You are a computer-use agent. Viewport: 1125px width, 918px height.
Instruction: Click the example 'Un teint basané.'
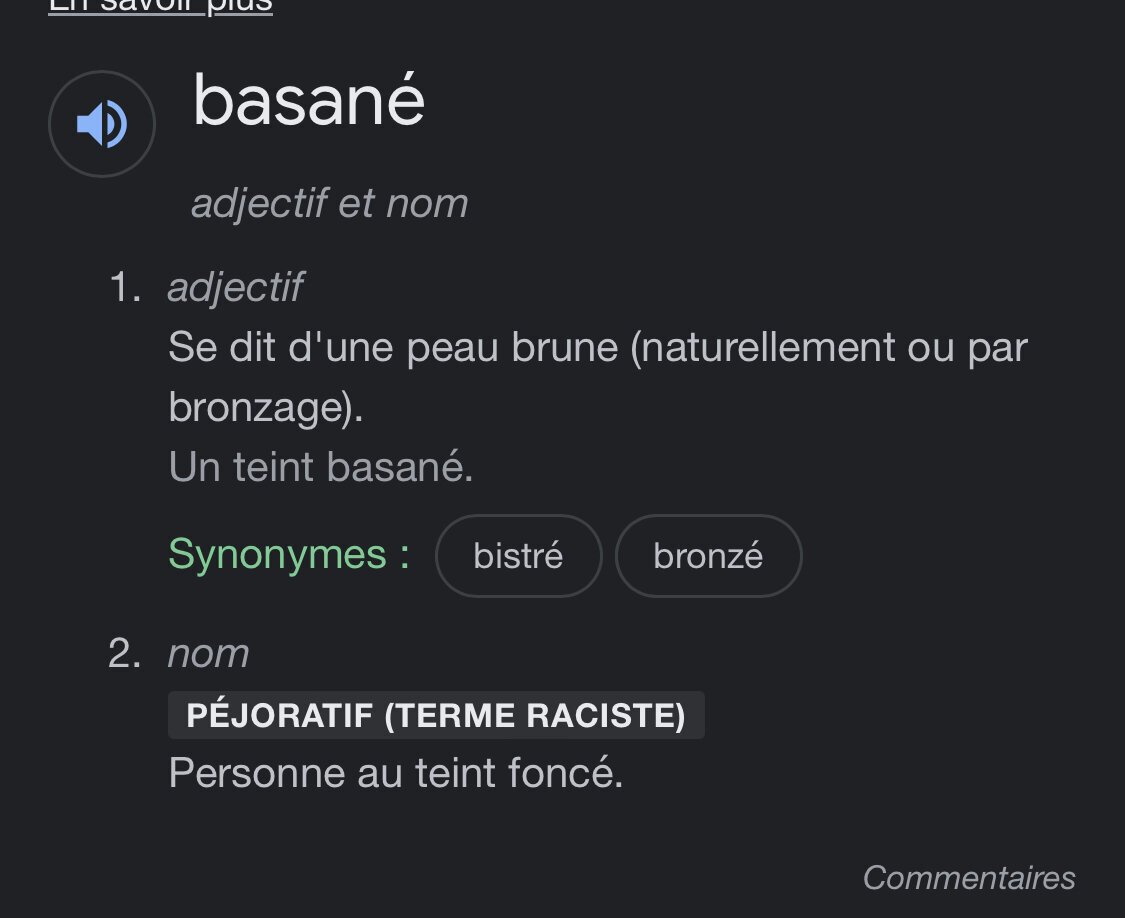[x=321, y=467]
